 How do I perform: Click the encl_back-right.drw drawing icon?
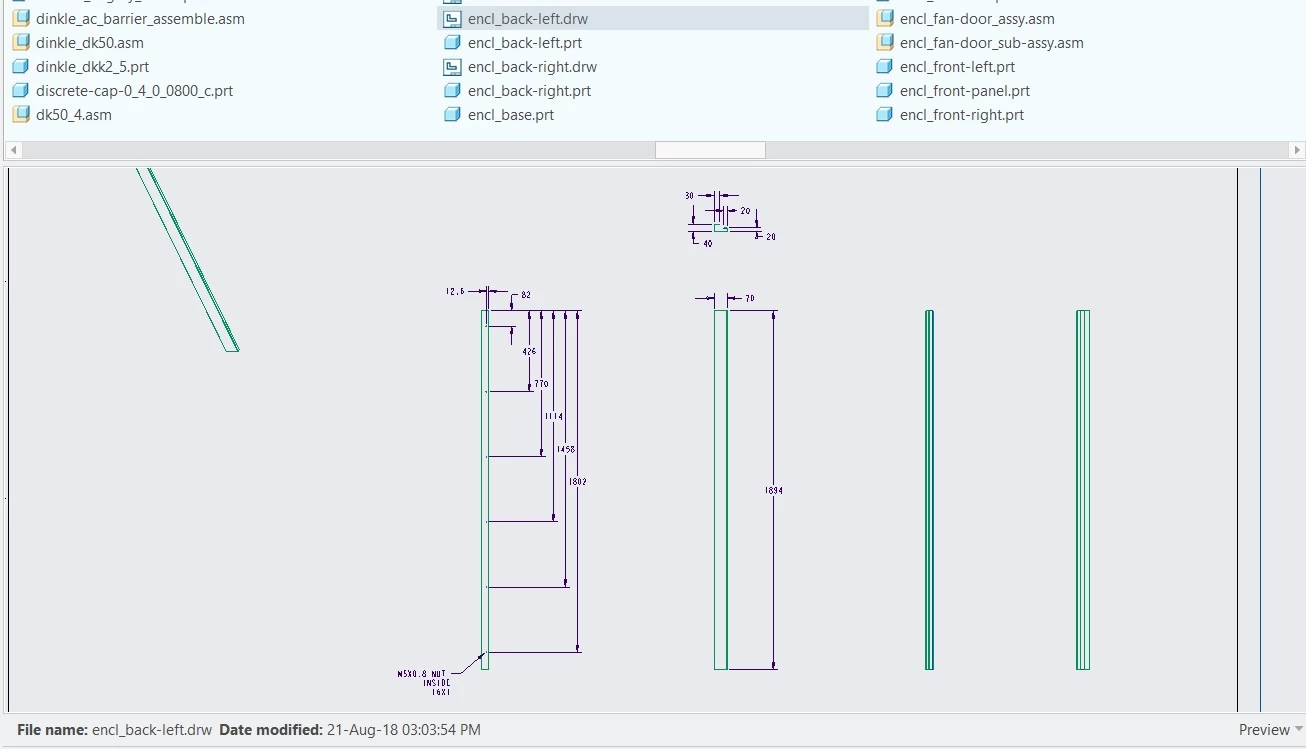coord(452,66)
